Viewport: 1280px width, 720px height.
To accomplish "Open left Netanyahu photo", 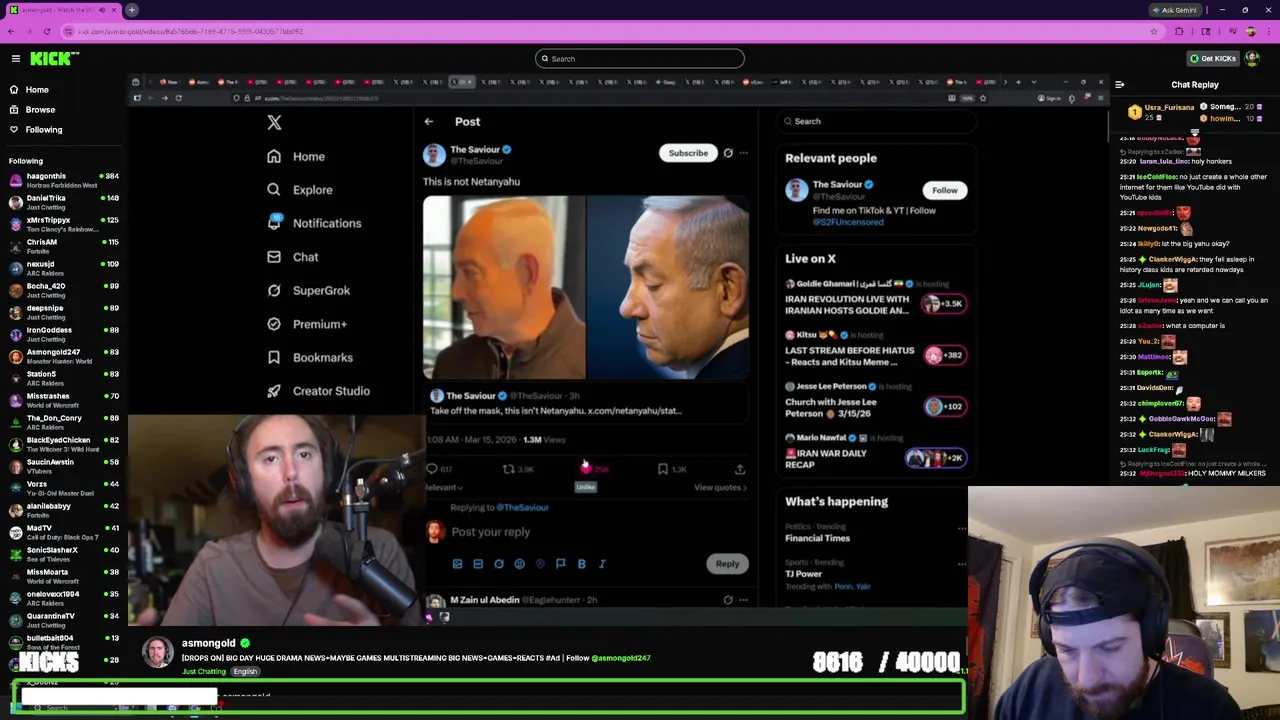I will pos(504,288).
